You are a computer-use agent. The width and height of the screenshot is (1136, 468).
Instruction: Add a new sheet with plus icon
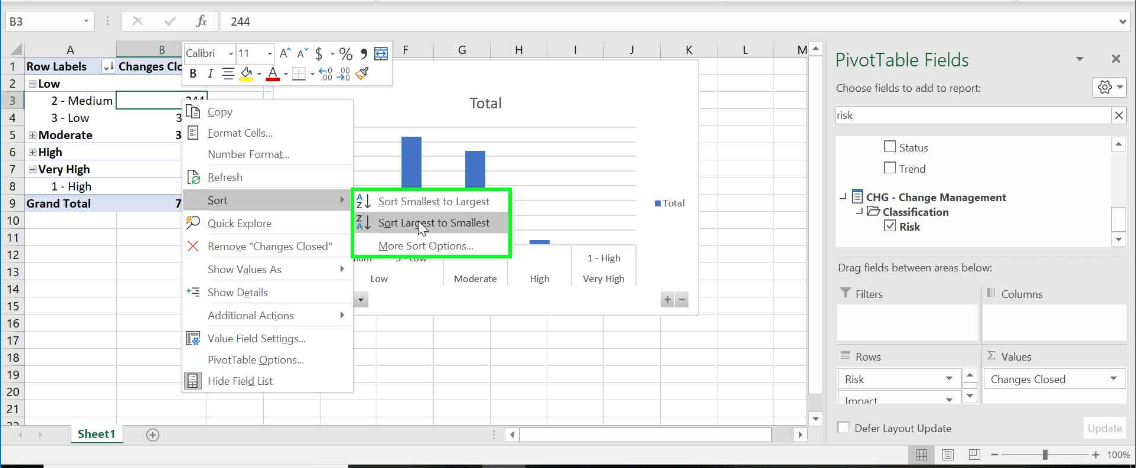(152, 435)
